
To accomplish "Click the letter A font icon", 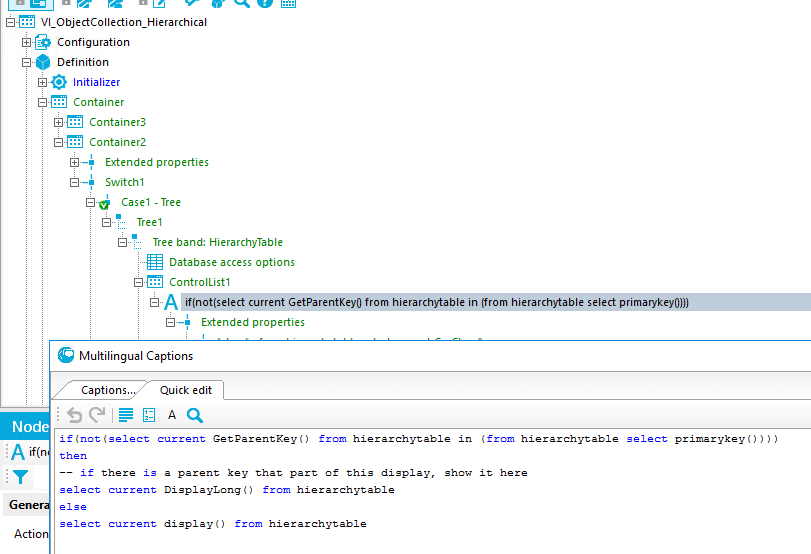I will tap(172, 415).
